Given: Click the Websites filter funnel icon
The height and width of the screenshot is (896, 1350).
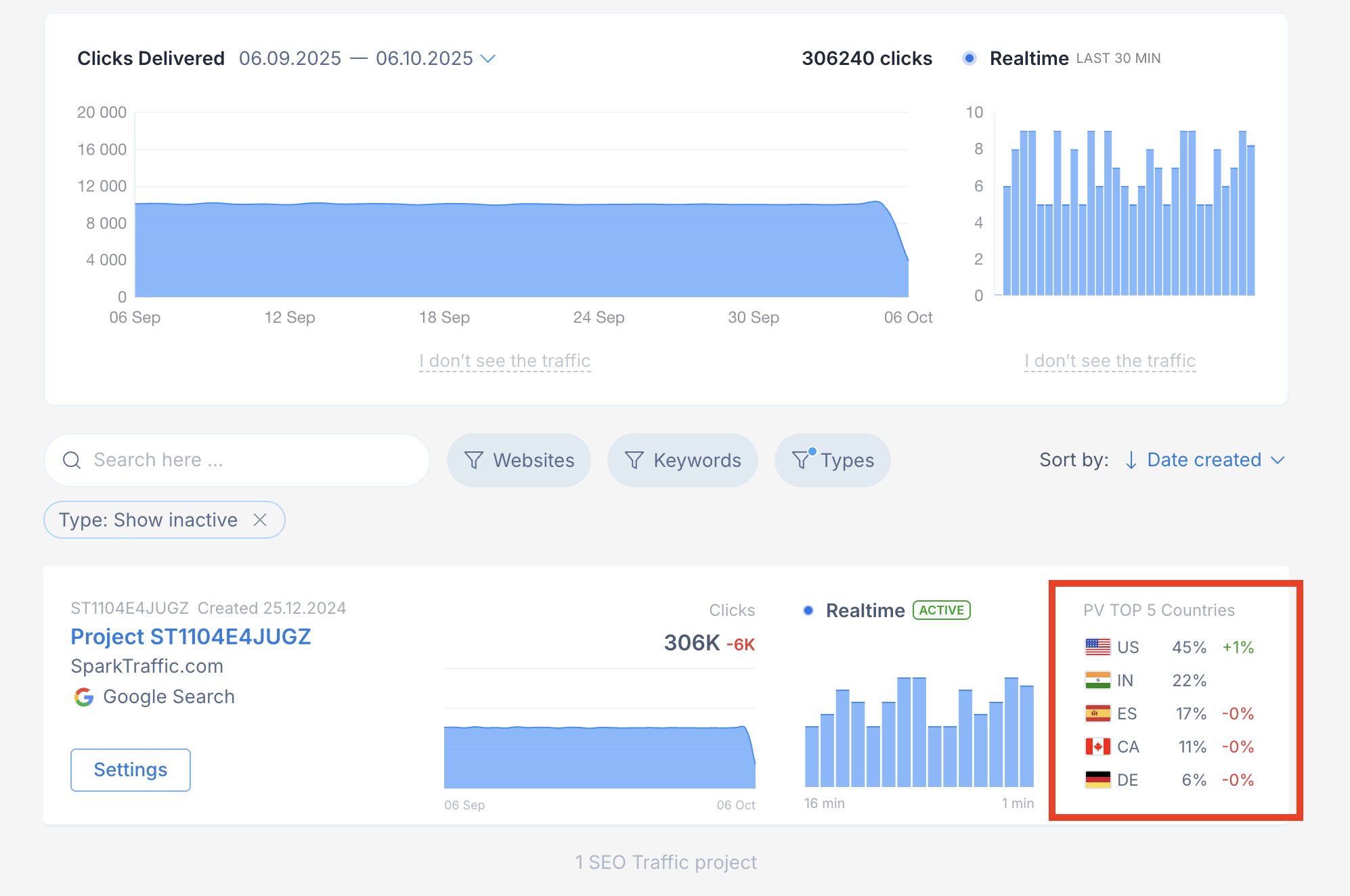Looking at the screenshot, I should (473, 460).
